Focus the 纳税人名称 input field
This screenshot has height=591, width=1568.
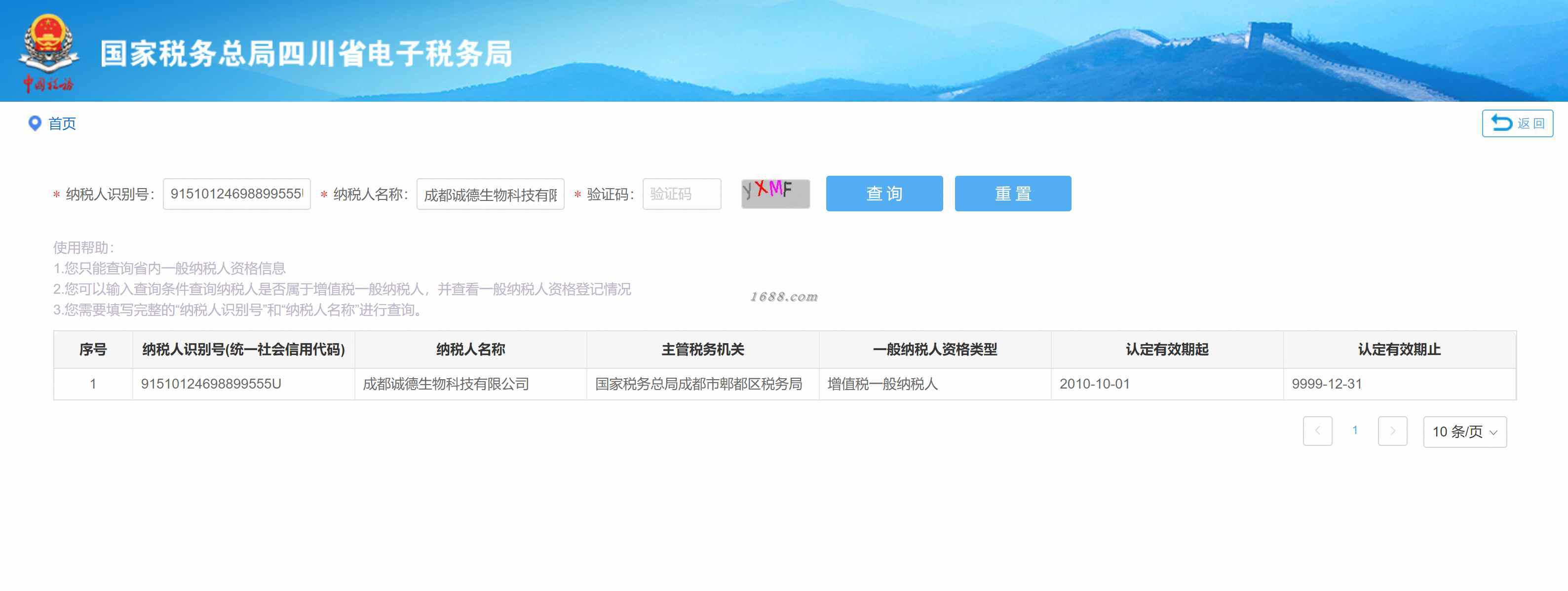click(x=490, y=194)
